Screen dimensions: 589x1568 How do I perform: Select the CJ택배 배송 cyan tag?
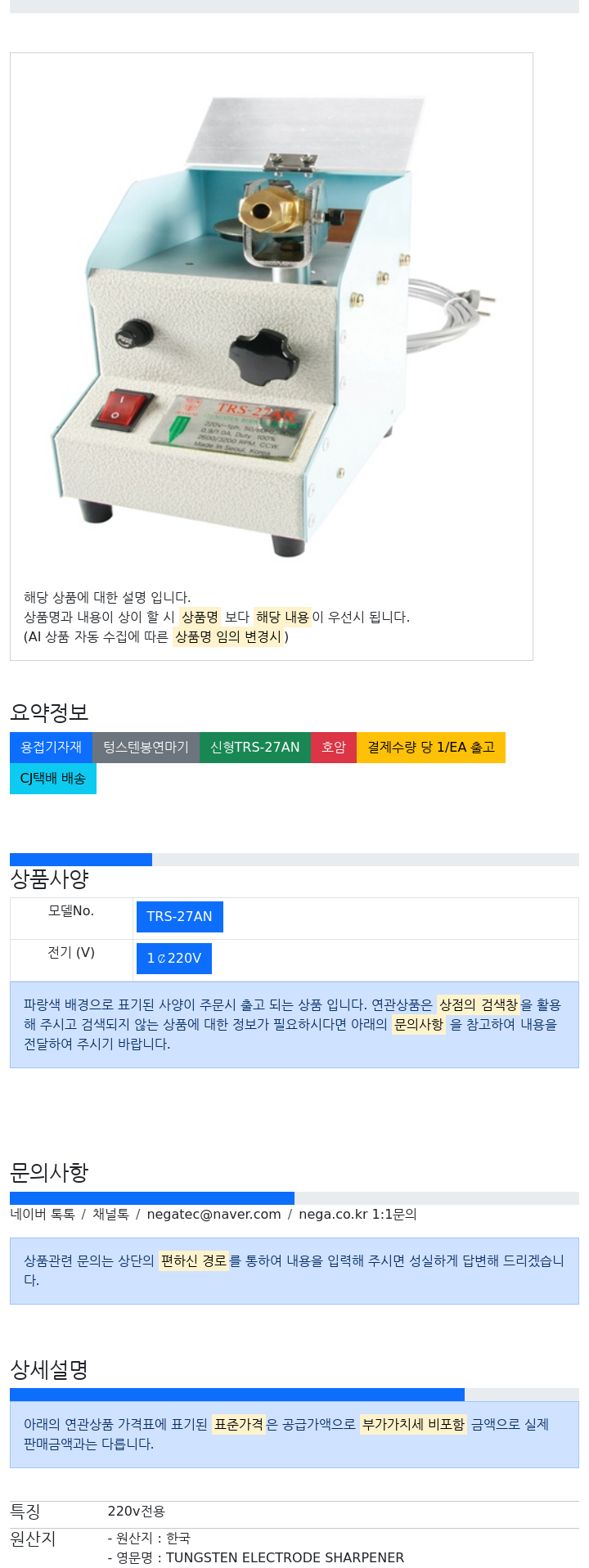53,779
